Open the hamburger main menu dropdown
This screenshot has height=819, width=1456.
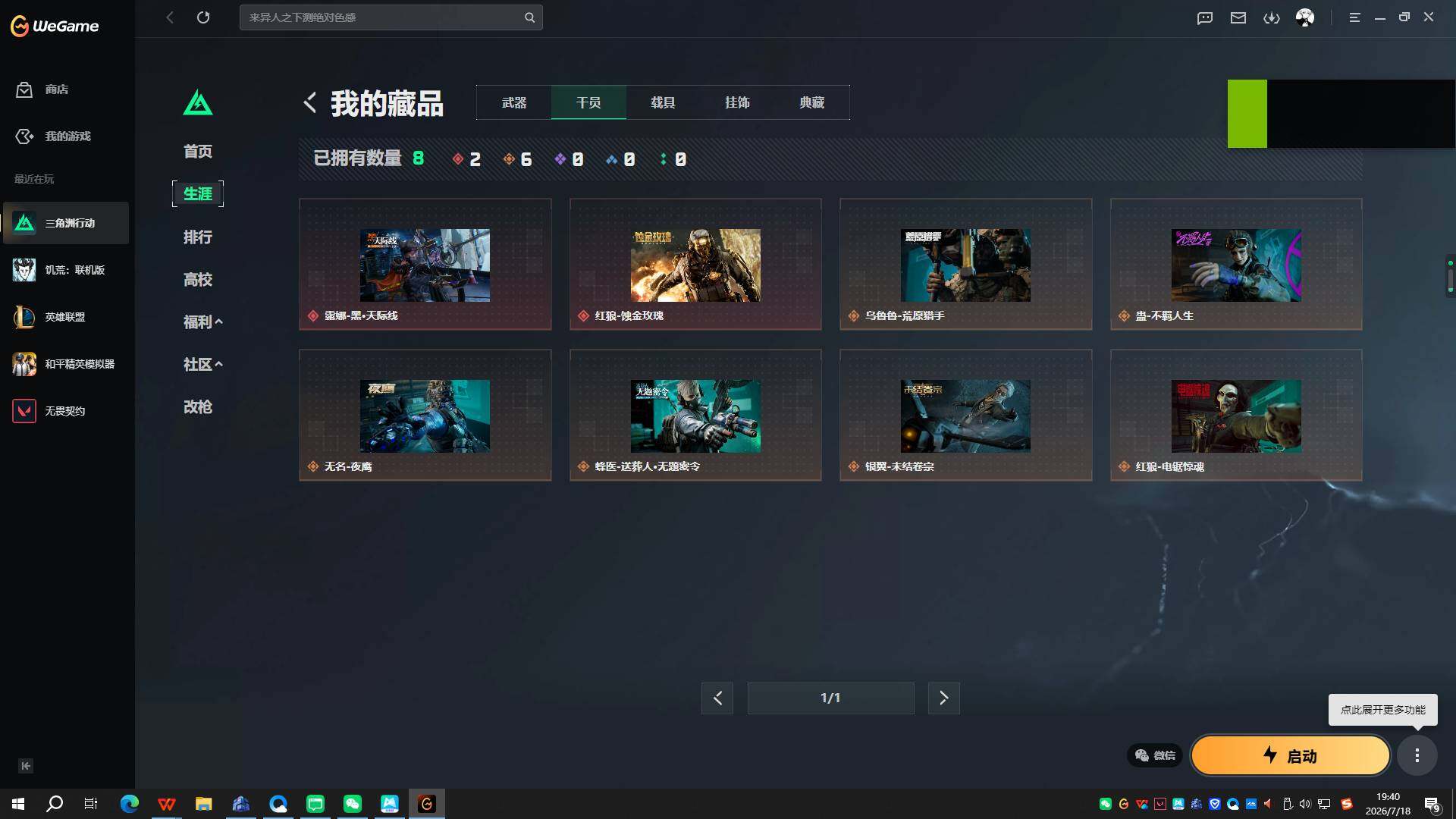(x=1354, y=17)
